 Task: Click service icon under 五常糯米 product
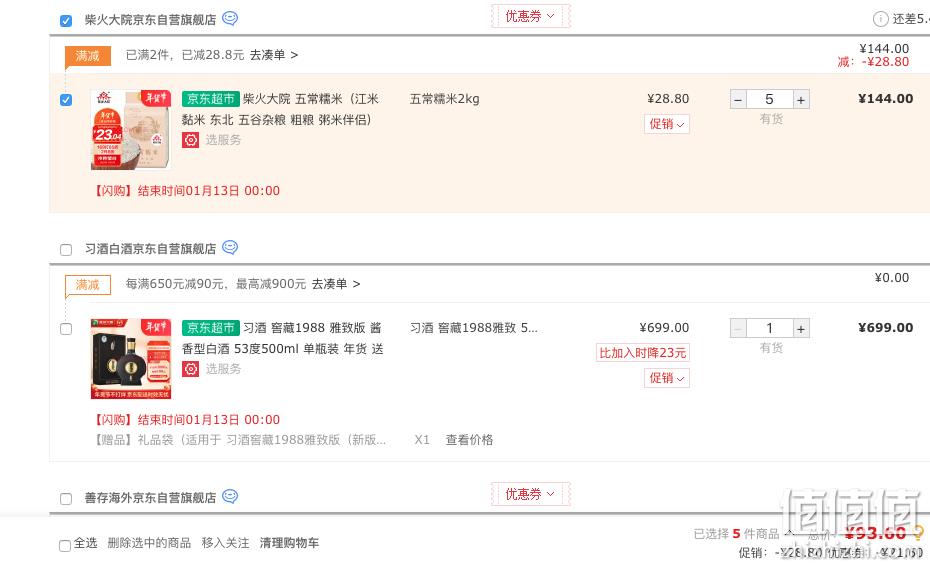click(x=190, y=140)
